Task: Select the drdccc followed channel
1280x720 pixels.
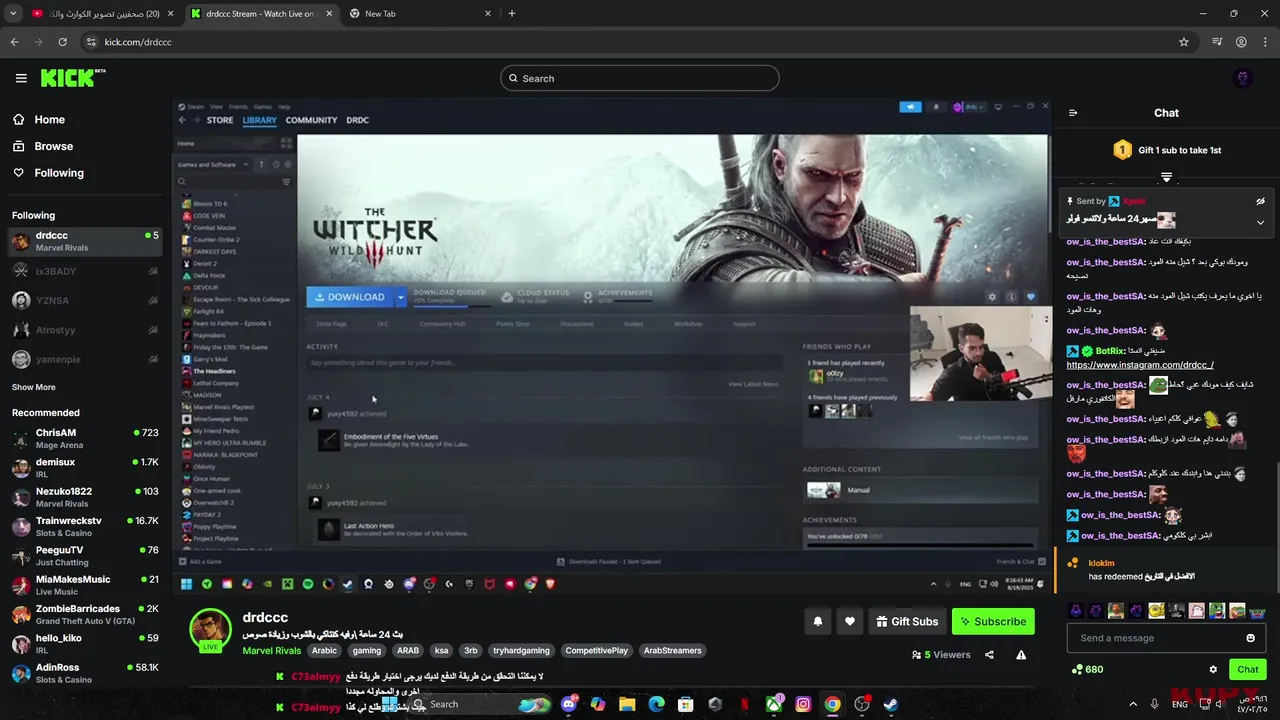Action: click(x=84, y=241)
